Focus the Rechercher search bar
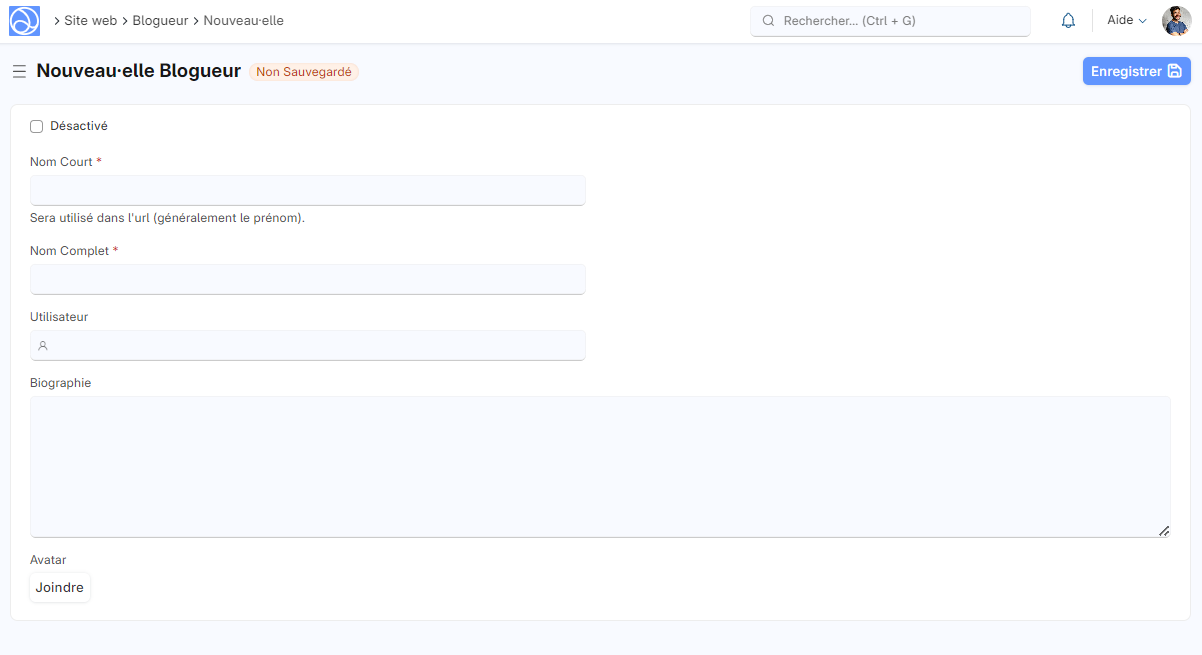Screen dimensions: 1202x655 [x=890, y=21]
